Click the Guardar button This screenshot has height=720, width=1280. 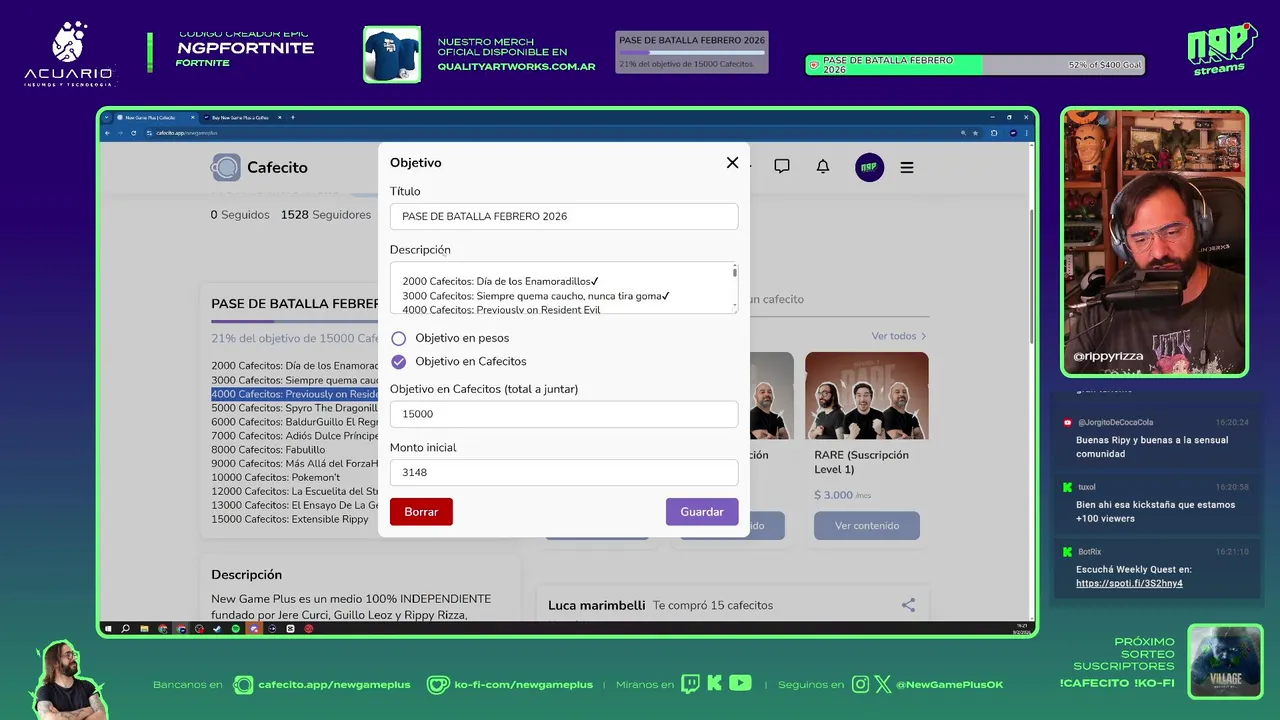pos(702,511)
